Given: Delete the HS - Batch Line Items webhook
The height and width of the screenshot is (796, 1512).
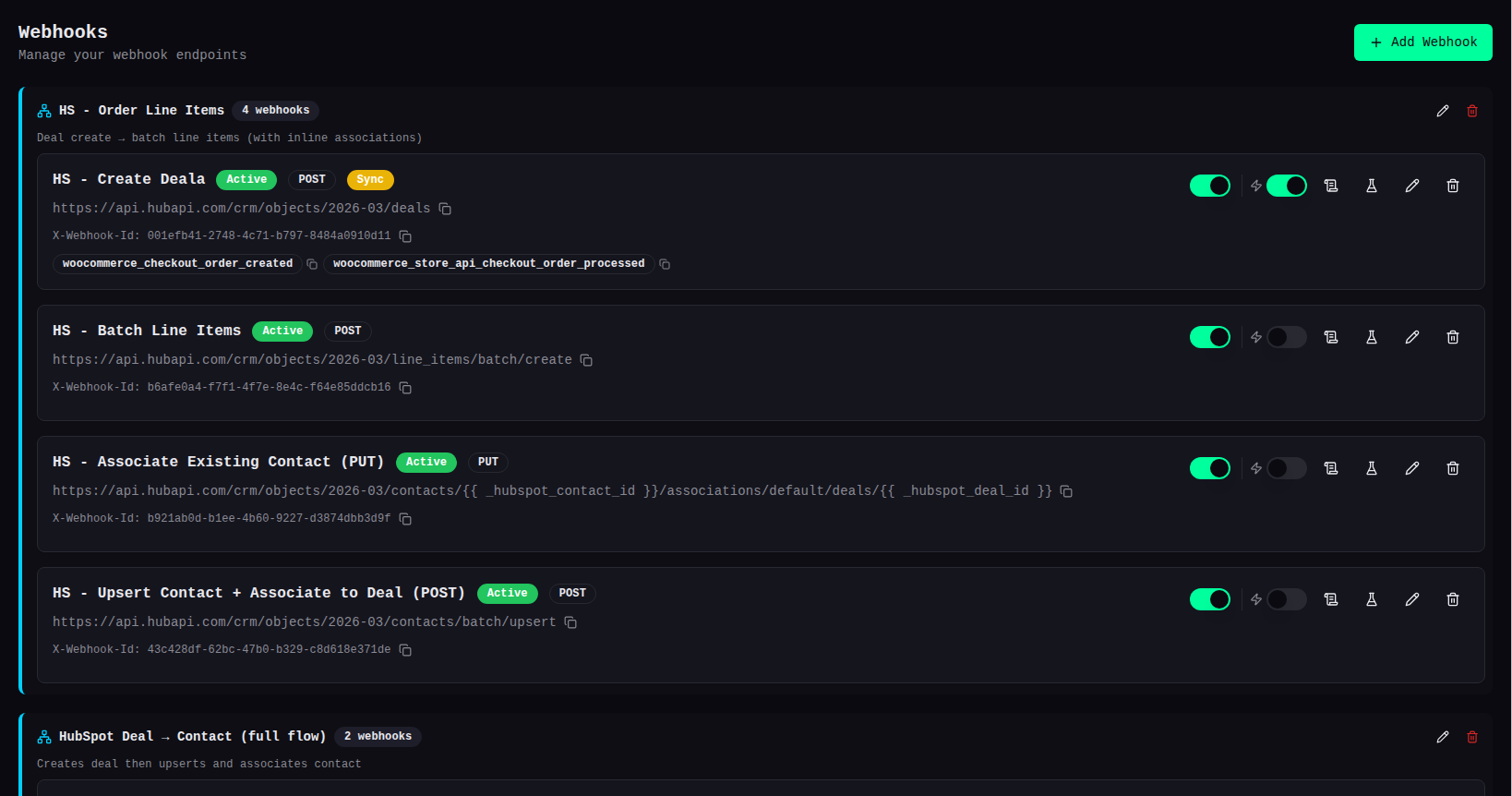Looking at the screenshot, I should (x=1453, y=337).
